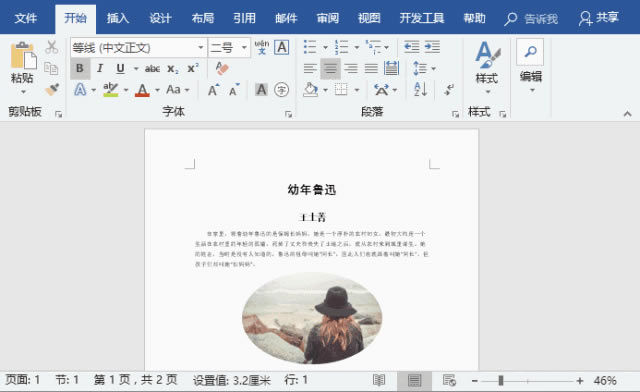The width and height of the screenshot is (640, 392).
Task: Open the bullet list icon
Action: (310, 47)
